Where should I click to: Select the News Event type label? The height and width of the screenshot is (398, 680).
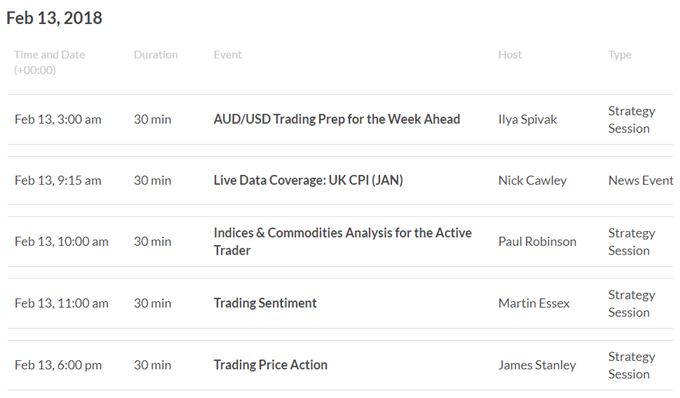click(x=641, y=180)
